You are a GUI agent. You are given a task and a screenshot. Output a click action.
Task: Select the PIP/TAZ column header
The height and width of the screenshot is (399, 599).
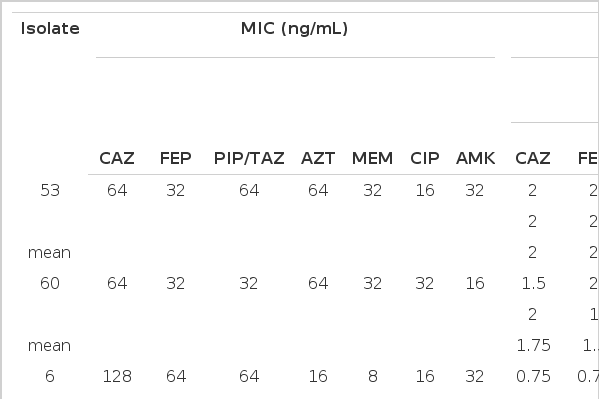tap(249, 158)
